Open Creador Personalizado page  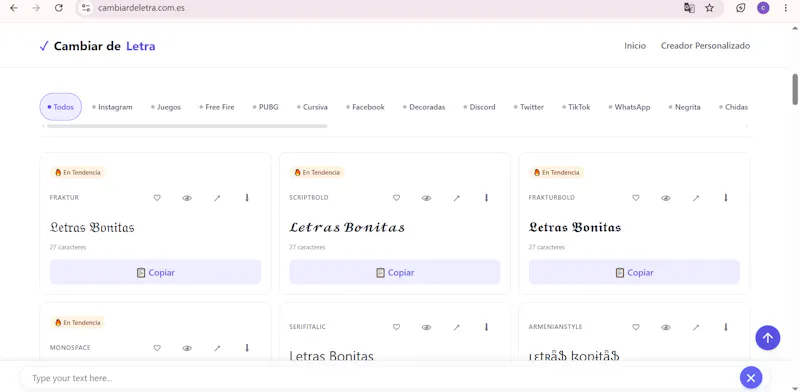pyautogui.click(x=706, y=46)
